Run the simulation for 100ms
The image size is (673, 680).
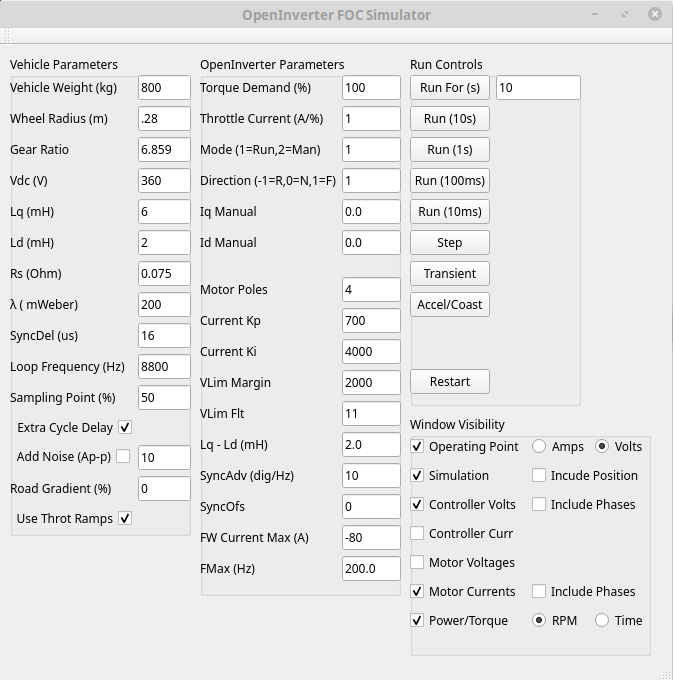pos(450,180)
